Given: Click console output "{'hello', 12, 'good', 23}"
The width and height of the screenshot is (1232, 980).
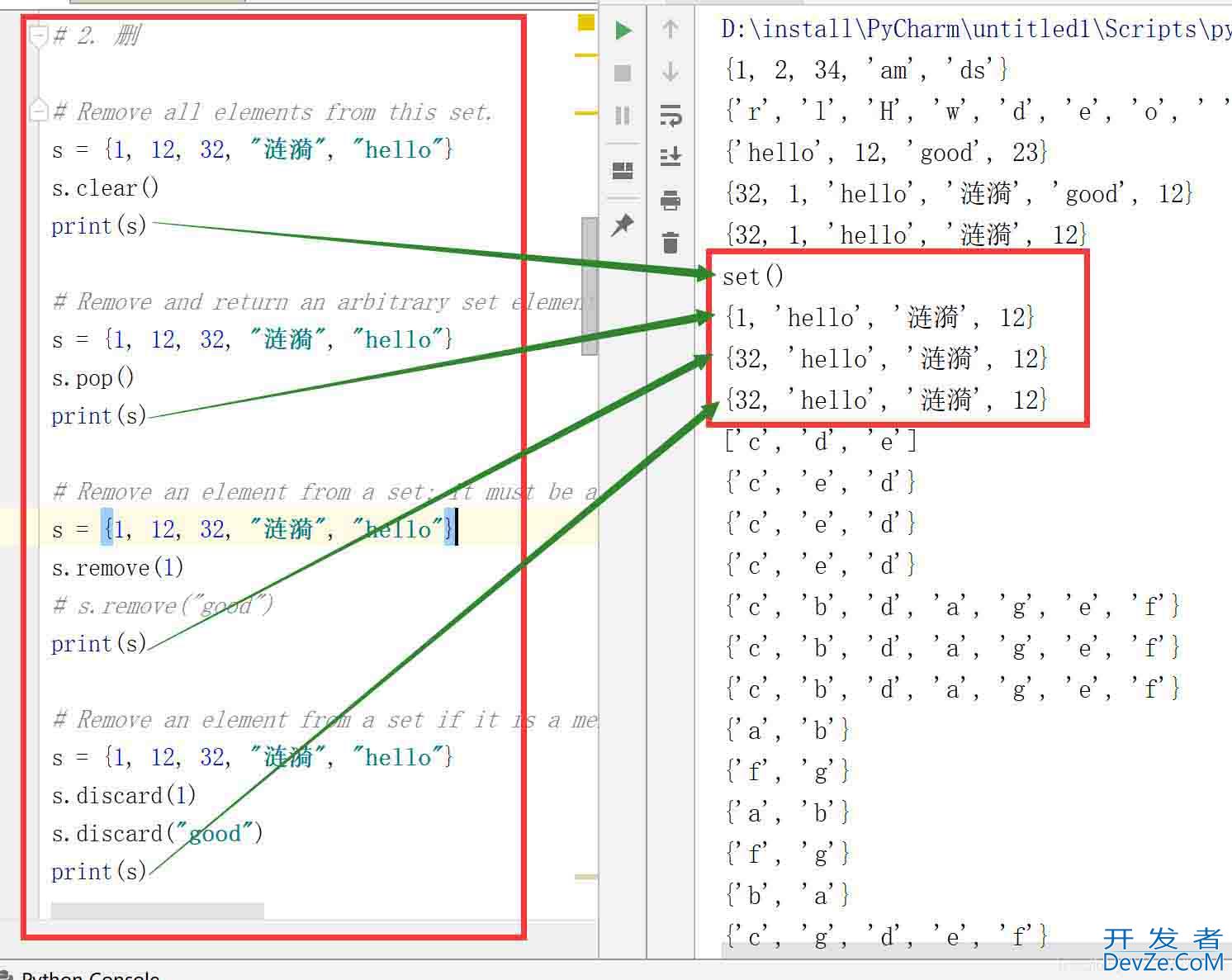Looking at the screenshot, I should pyautogui.click(x=886, y=153).
